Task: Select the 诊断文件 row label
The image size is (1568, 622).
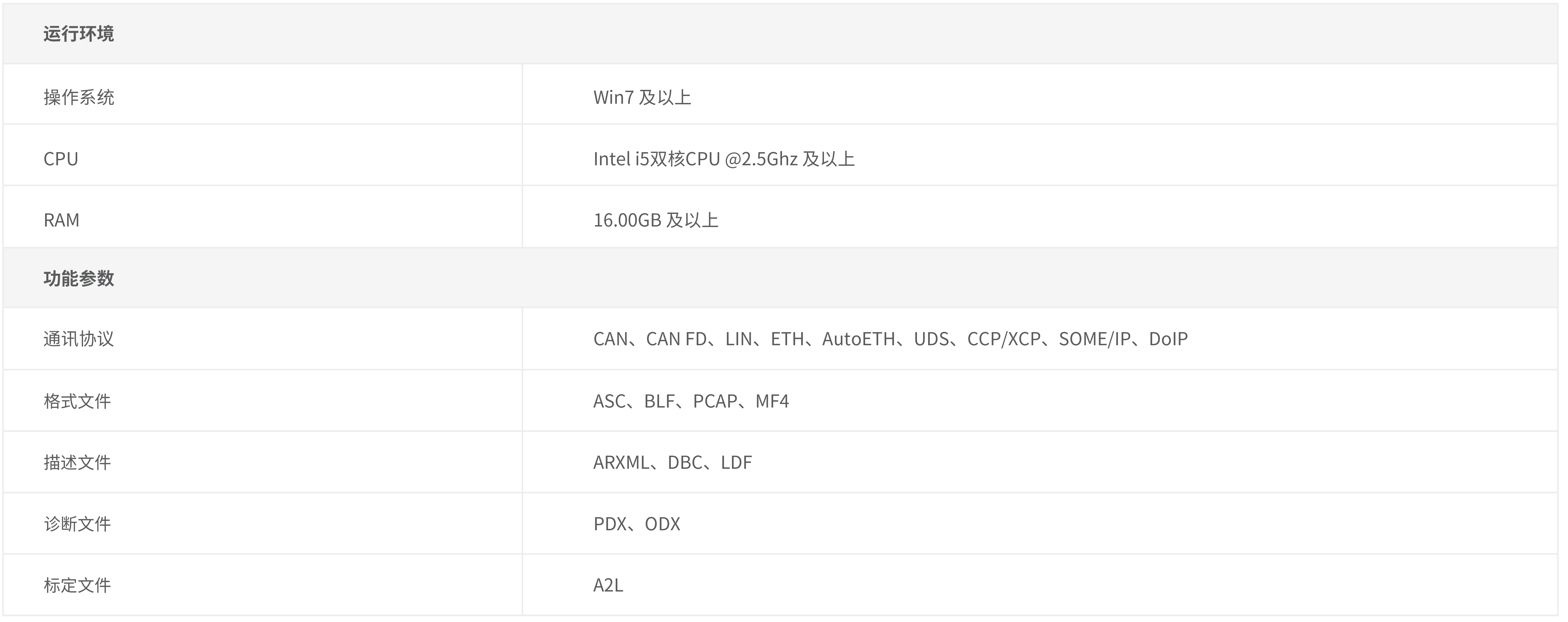Action: tap(77, 524)
